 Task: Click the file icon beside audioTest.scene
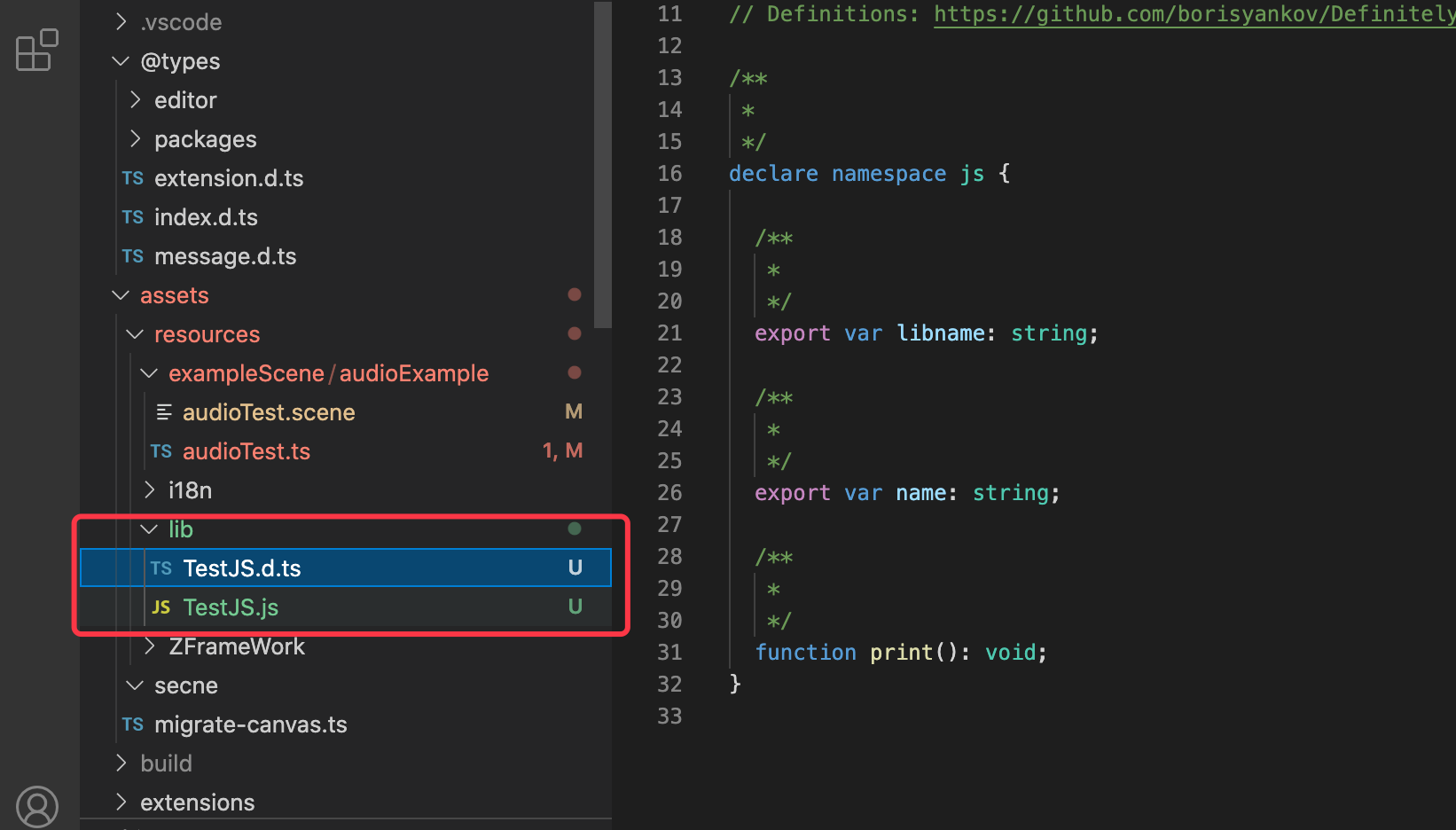point(163,412)
